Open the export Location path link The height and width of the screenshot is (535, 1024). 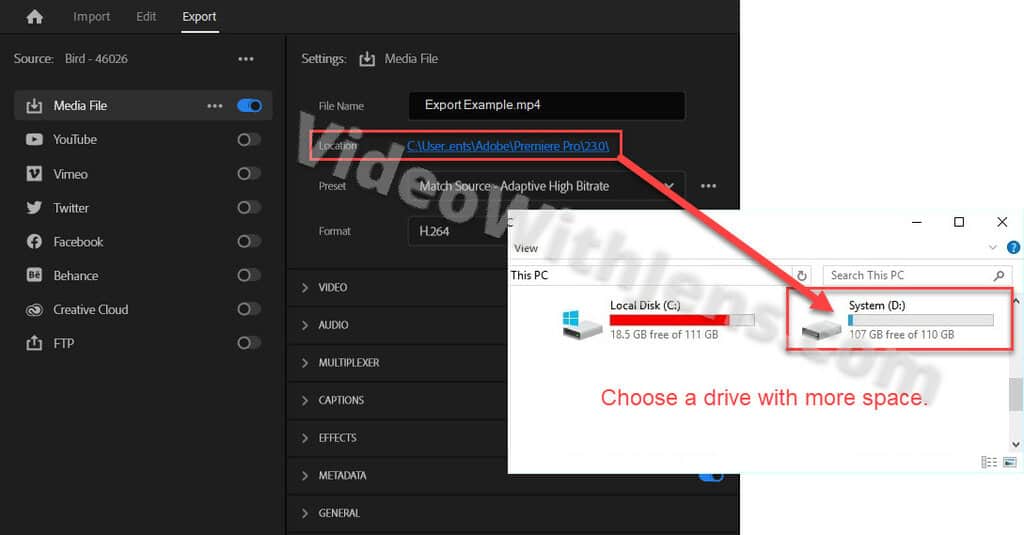[508, 146]
